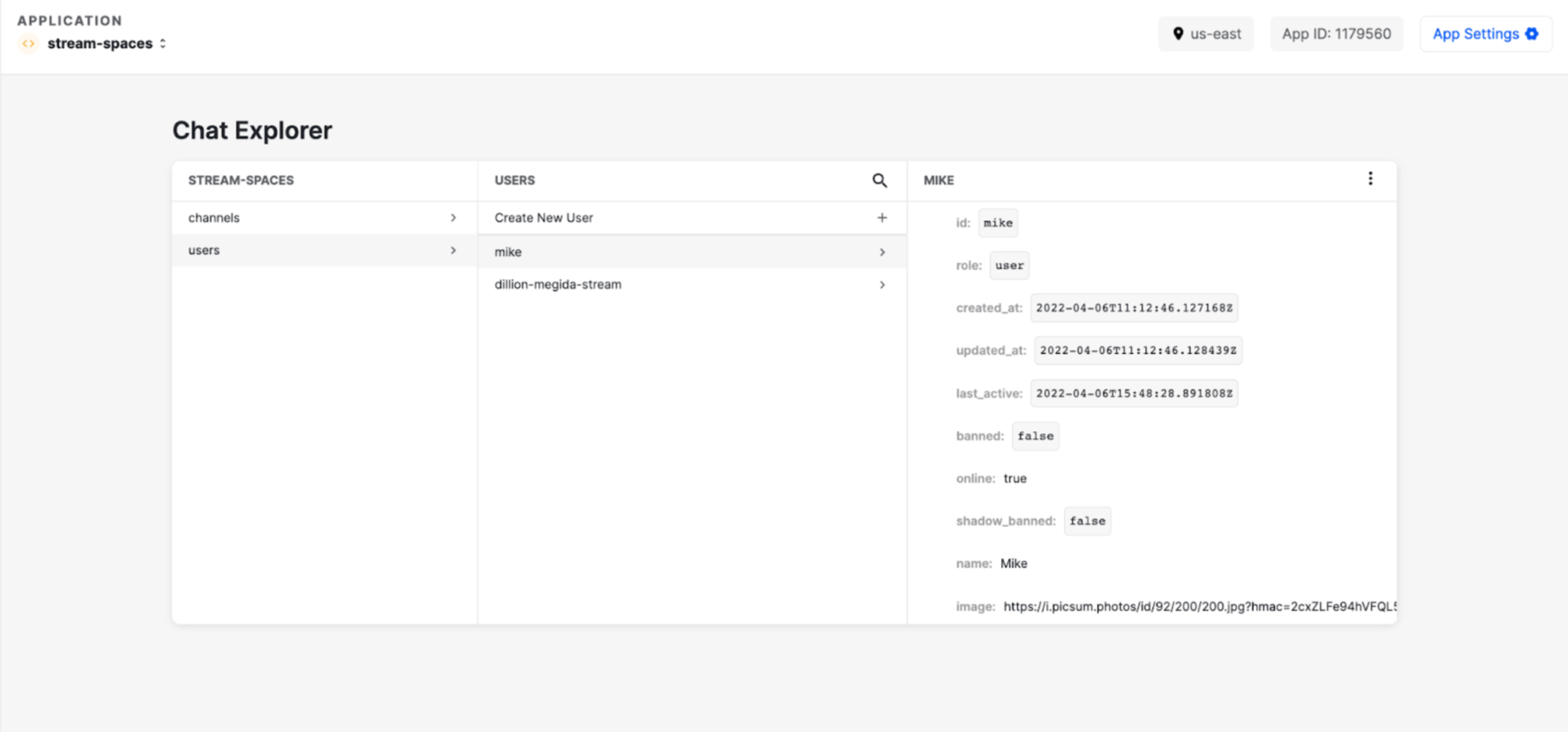Screen dimensions: 1568x732
Task: Open the mike user details via its chevron
Action: (x=881, y=252)
